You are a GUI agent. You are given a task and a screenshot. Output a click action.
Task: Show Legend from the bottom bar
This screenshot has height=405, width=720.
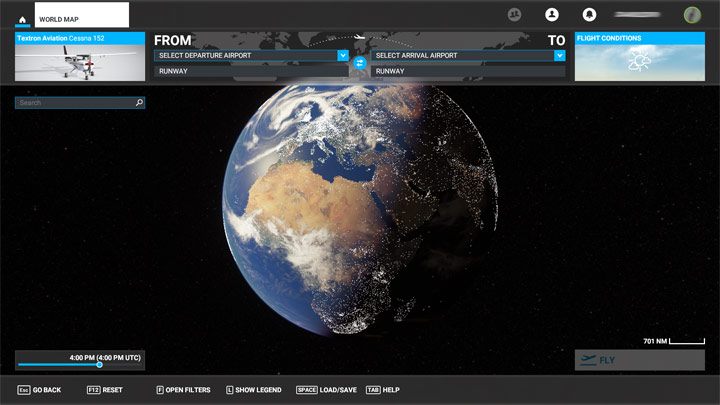(x=254, y=390)
